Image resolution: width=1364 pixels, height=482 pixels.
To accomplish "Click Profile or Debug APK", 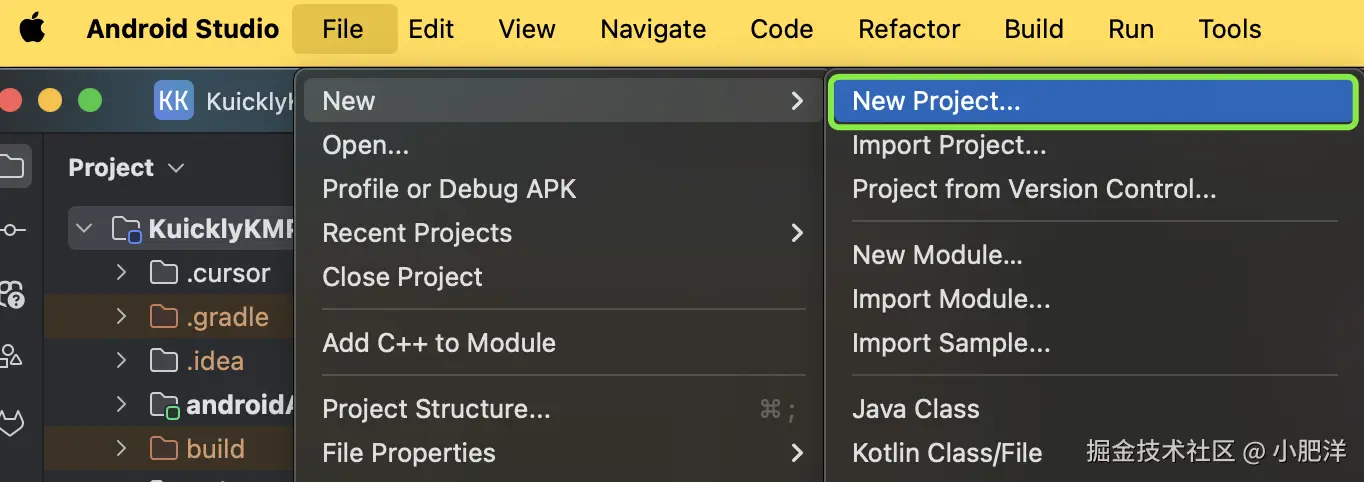I will (x=449, y=189).
